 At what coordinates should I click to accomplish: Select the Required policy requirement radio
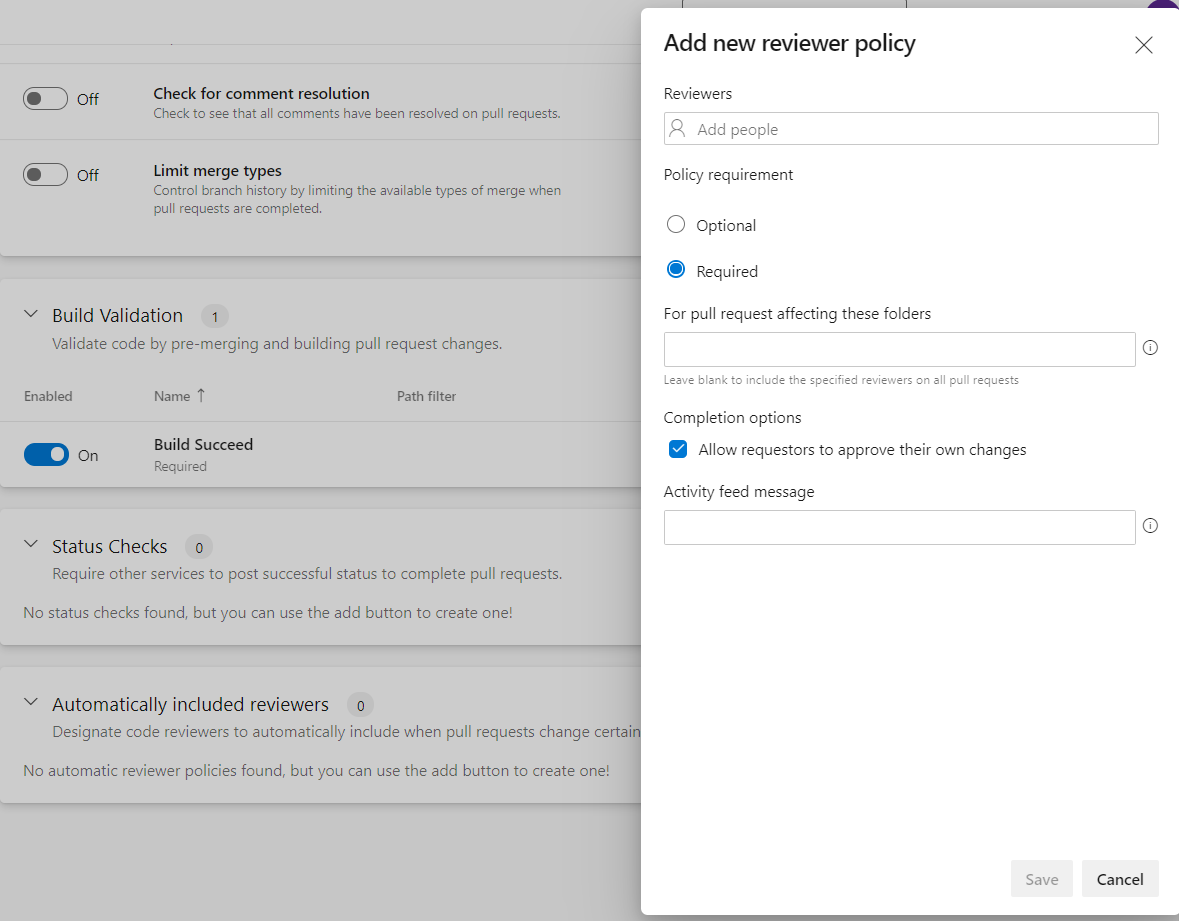(x=676, y=269)
